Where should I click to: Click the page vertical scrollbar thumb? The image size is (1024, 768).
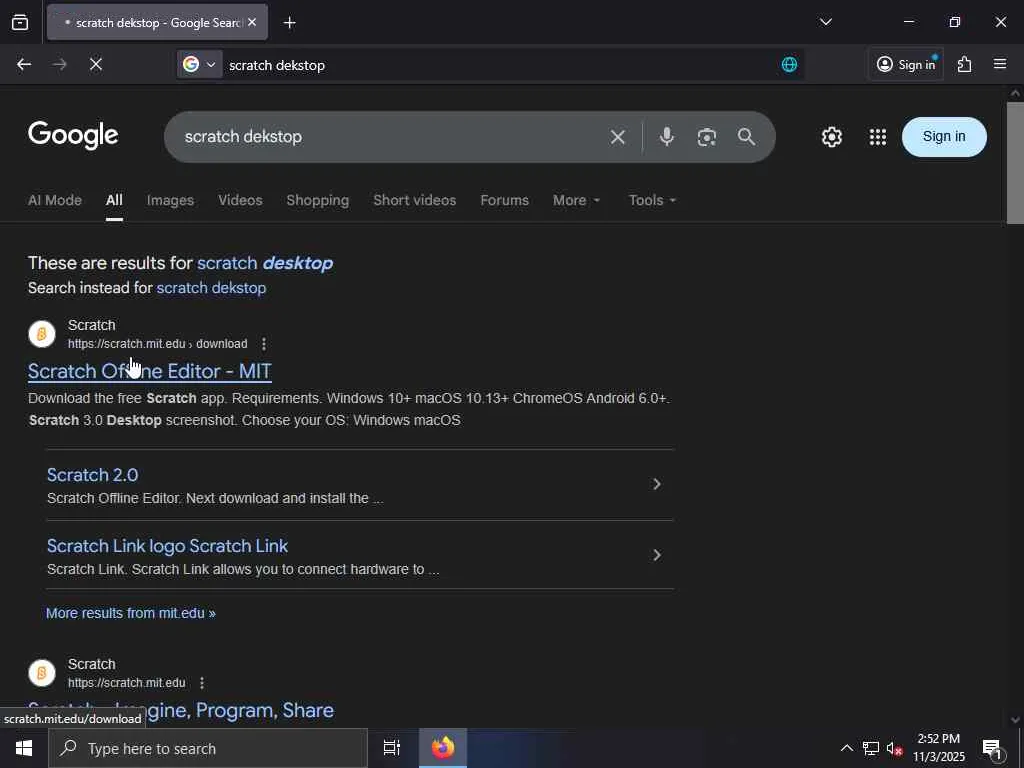(1015, 162)
